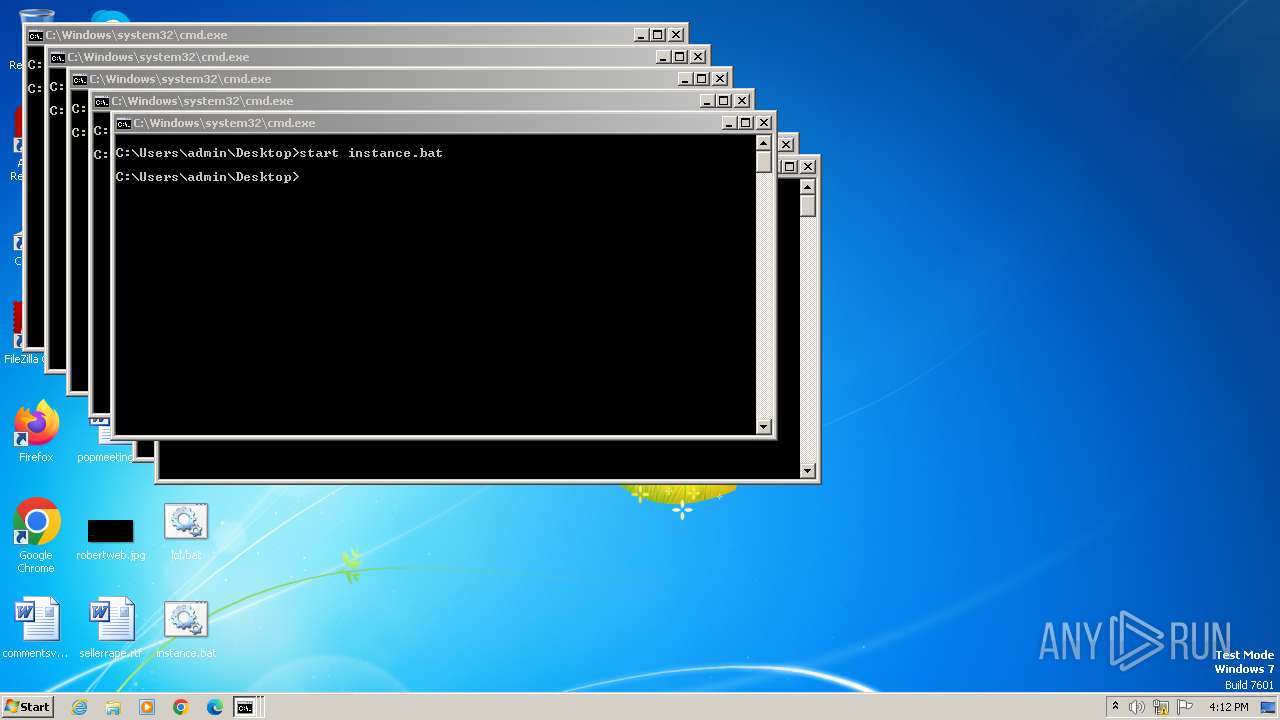Screen dimensions: 1280x720
Task: Open the Google Chrome desktop shortcut
Action: point(36,535)
